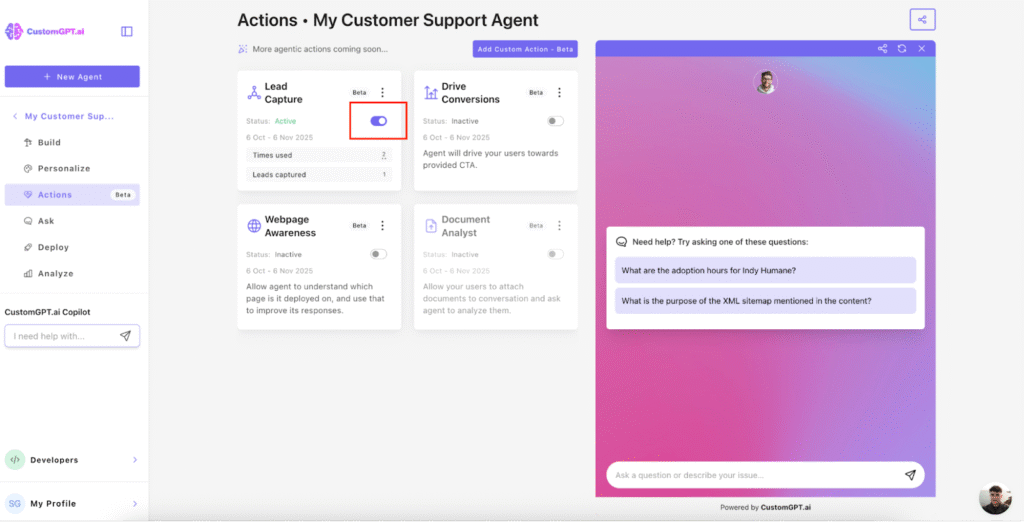The height and width of the screenshot is (522, 1024).
Task: Click the Leads captured row
Action: pos(319,174)
